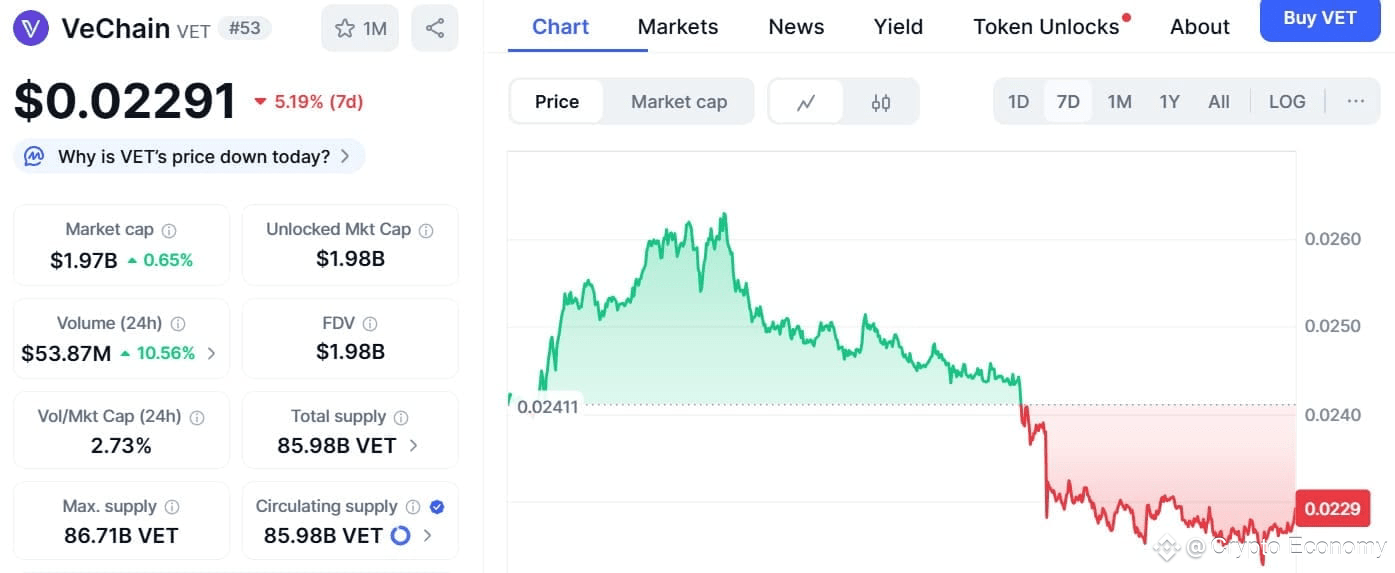The image size is (1395, 573).
Task: Expand Circulating supply details chevron
Action: pyautogui.click(x=428, y=536)
